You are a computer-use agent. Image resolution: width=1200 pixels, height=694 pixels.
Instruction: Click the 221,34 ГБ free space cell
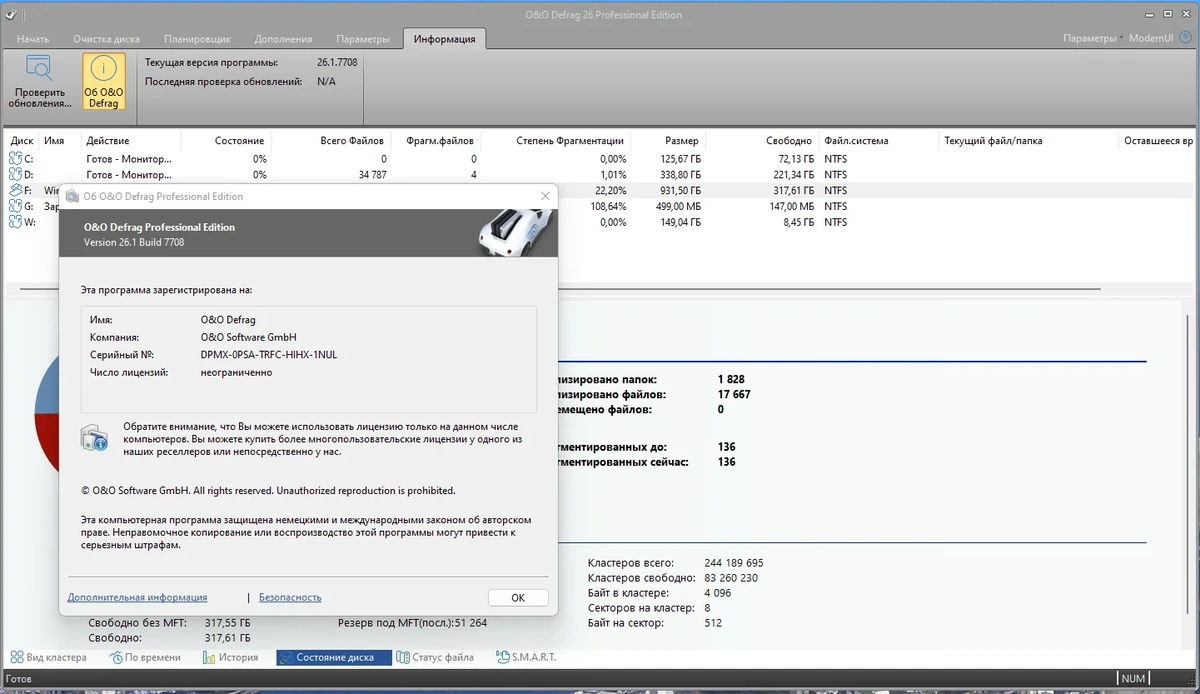click(794, 175)
